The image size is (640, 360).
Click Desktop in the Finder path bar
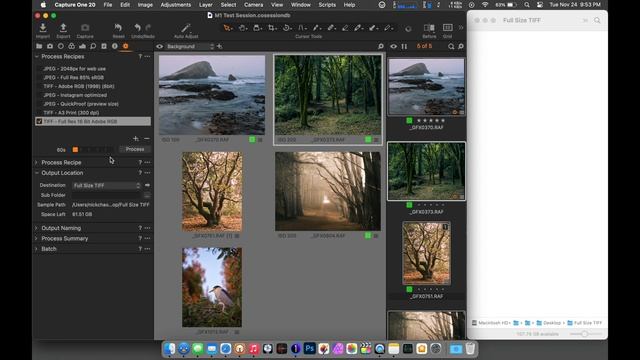pos(549,323)
